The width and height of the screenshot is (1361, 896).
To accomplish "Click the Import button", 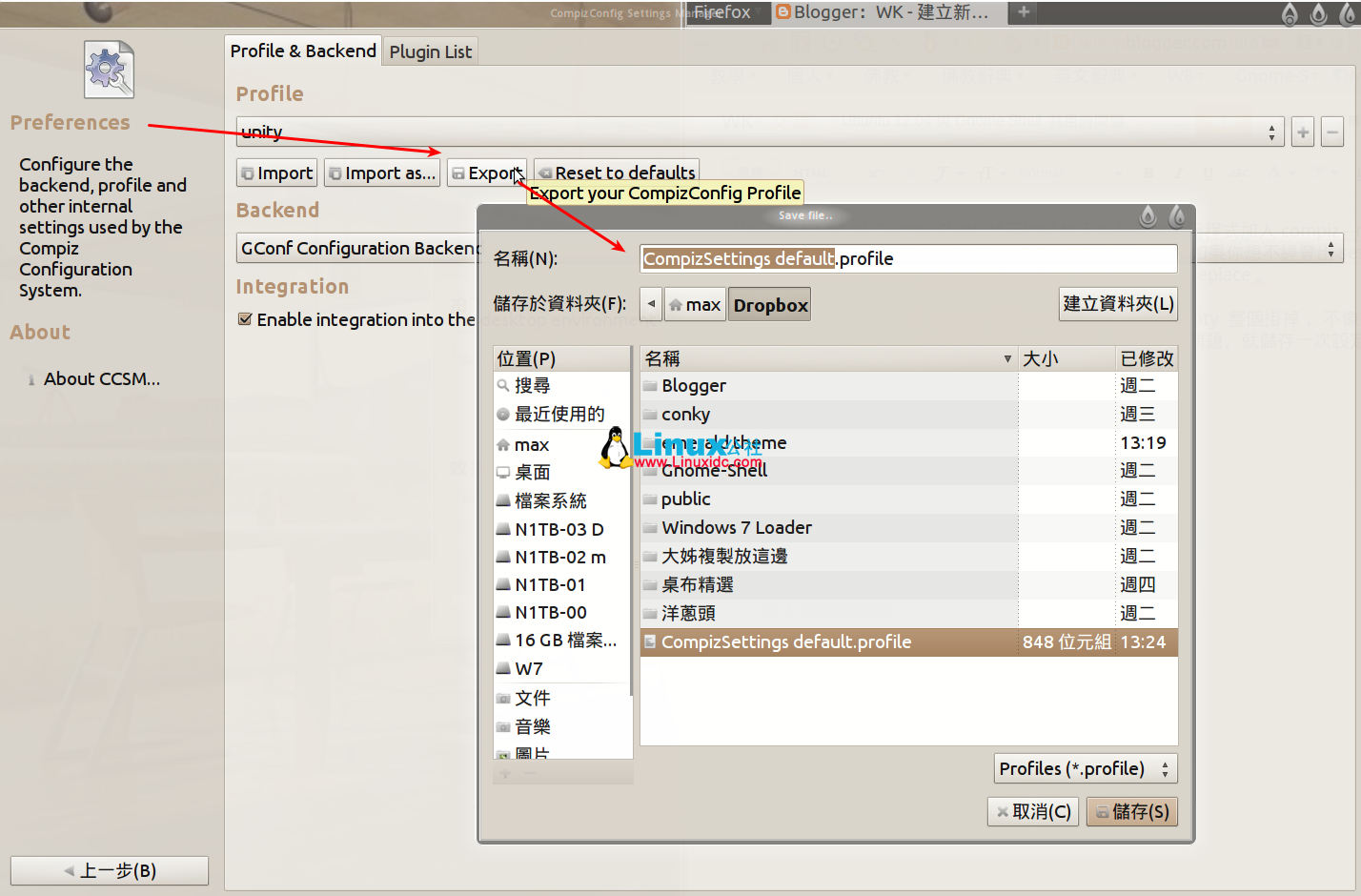I will pos(276,173).
